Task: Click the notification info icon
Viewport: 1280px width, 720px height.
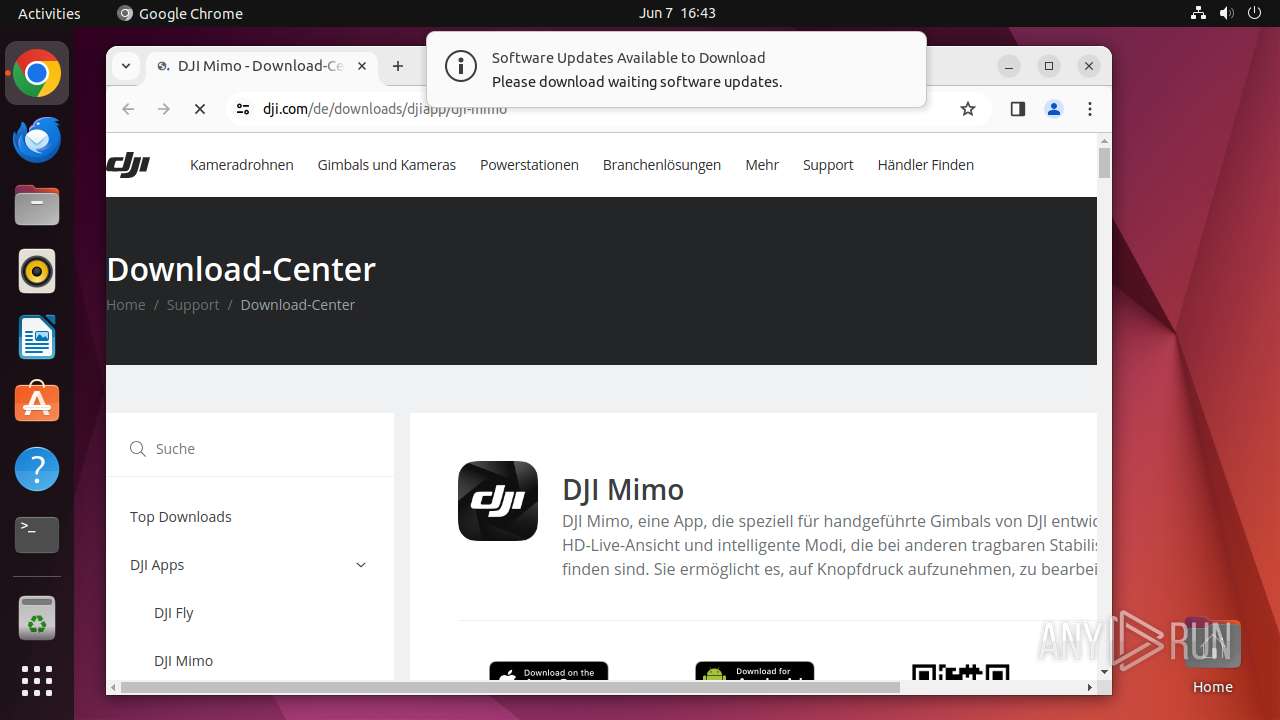Action: [460, 67]
